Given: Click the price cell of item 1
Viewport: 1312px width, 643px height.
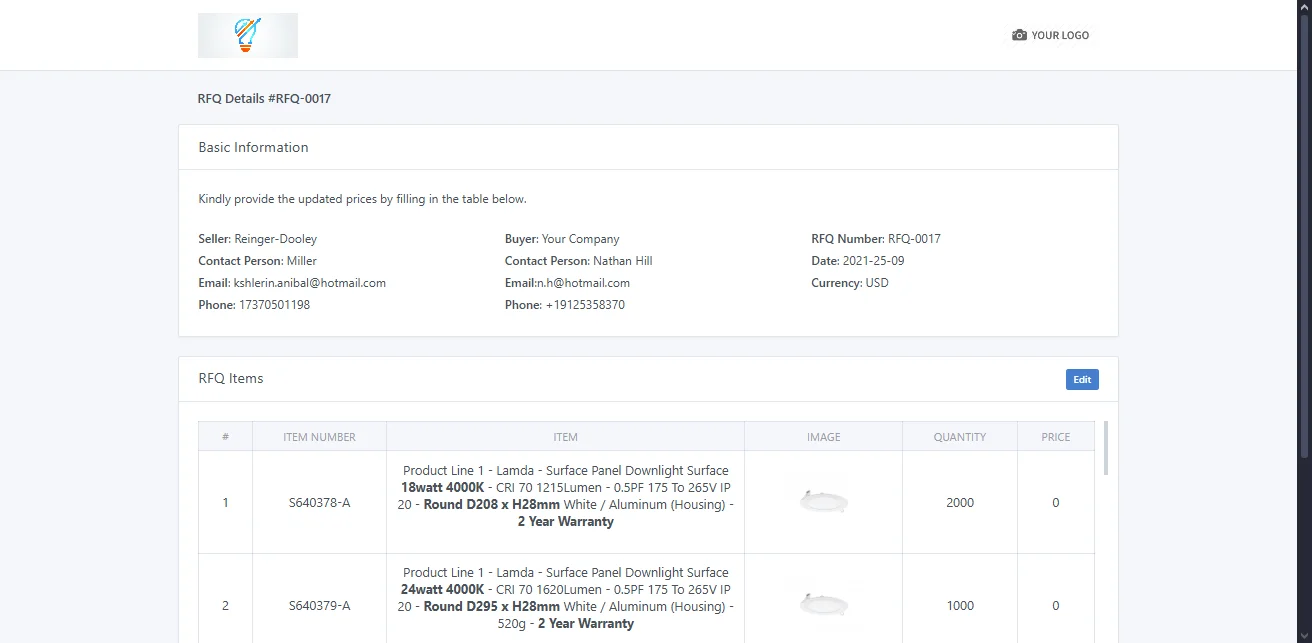Looking at the screenshot, I should click(x=1055, y=502).
